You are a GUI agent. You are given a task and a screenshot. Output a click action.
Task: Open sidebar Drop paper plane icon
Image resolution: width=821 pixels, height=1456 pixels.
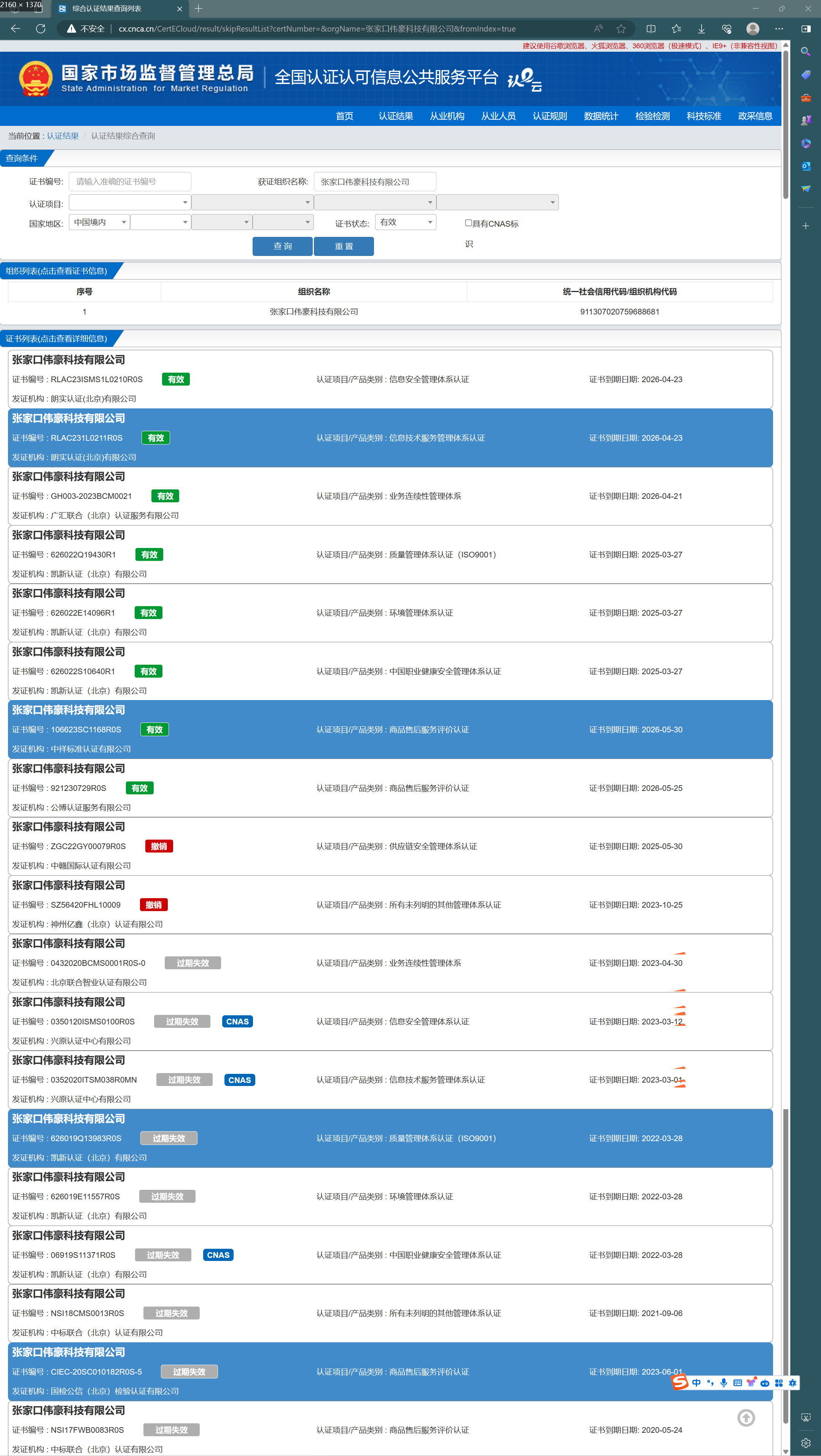806,189
